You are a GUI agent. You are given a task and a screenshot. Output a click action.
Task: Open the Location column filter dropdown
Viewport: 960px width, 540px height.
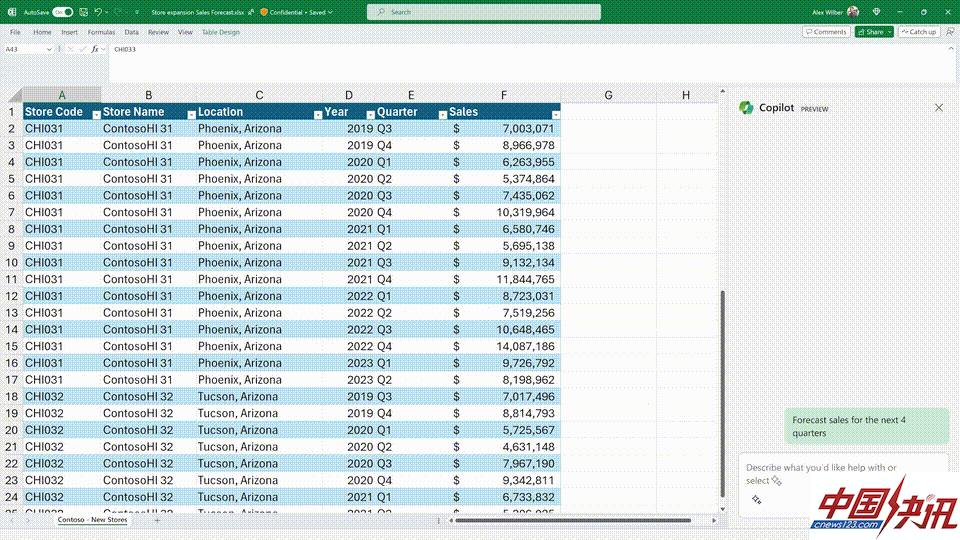(x=318, y=114)
